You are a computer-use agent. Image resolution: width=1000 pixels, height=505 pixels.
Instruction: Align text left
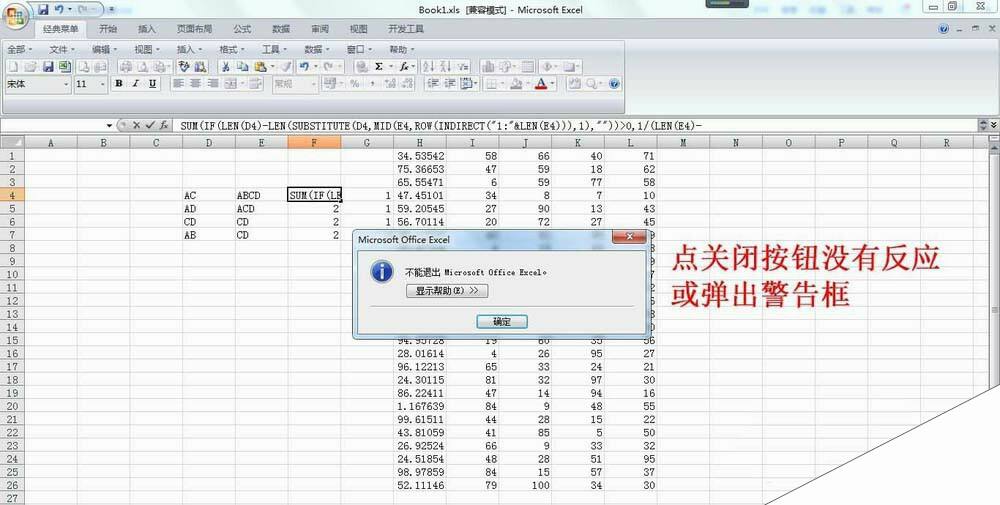[179, 84]
